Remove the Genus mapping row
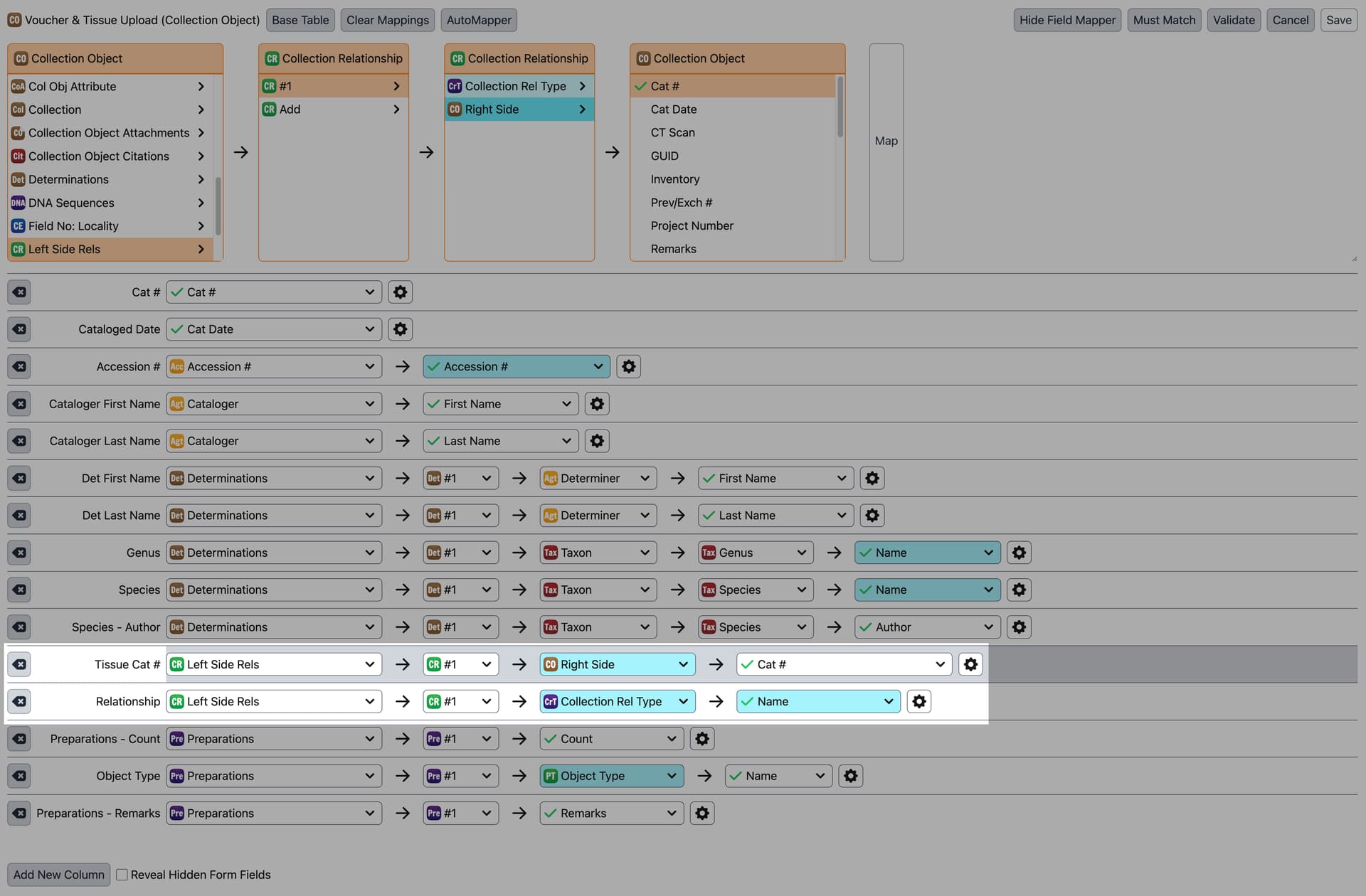This screenshot has height=896, width=1366. point(20,553)
